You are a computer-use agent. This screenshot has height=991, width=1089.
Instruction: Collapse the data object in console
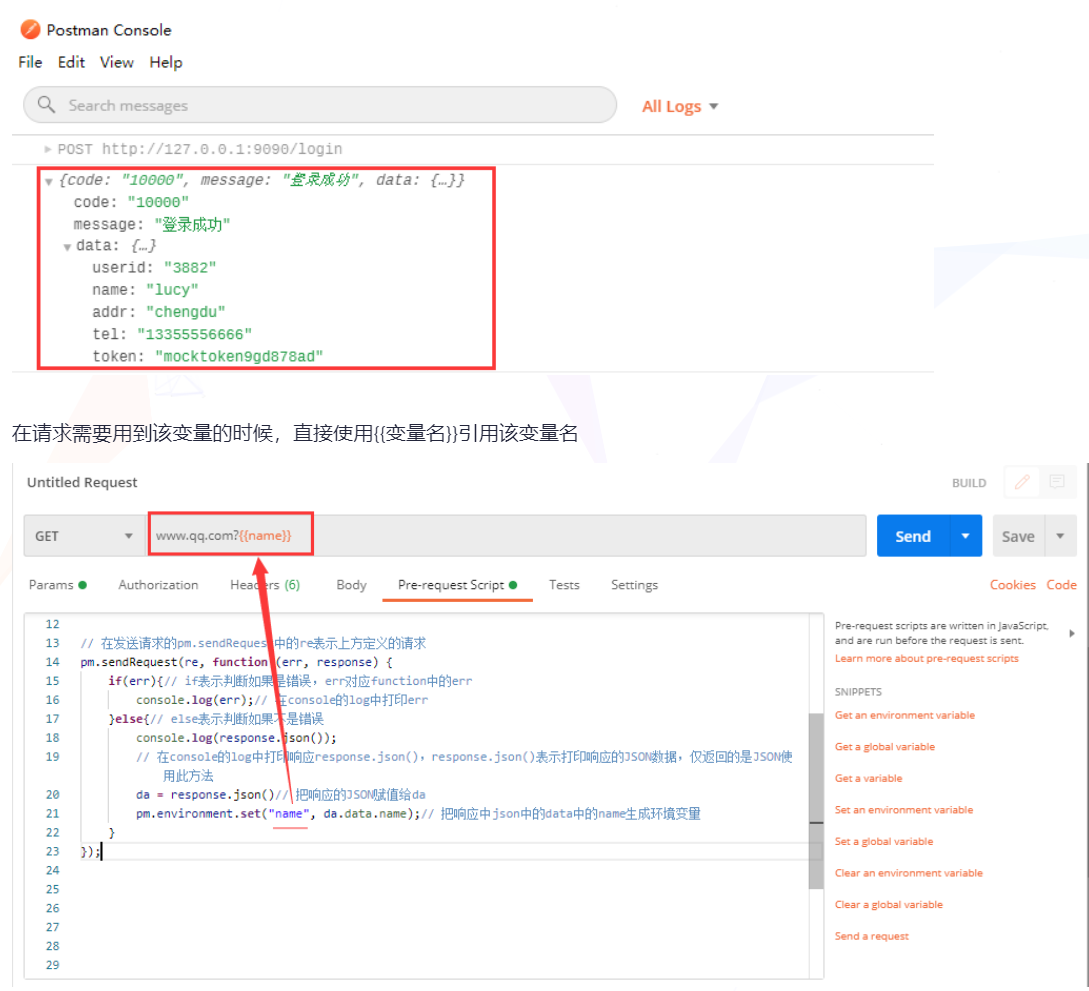click(x=68, y=246)
